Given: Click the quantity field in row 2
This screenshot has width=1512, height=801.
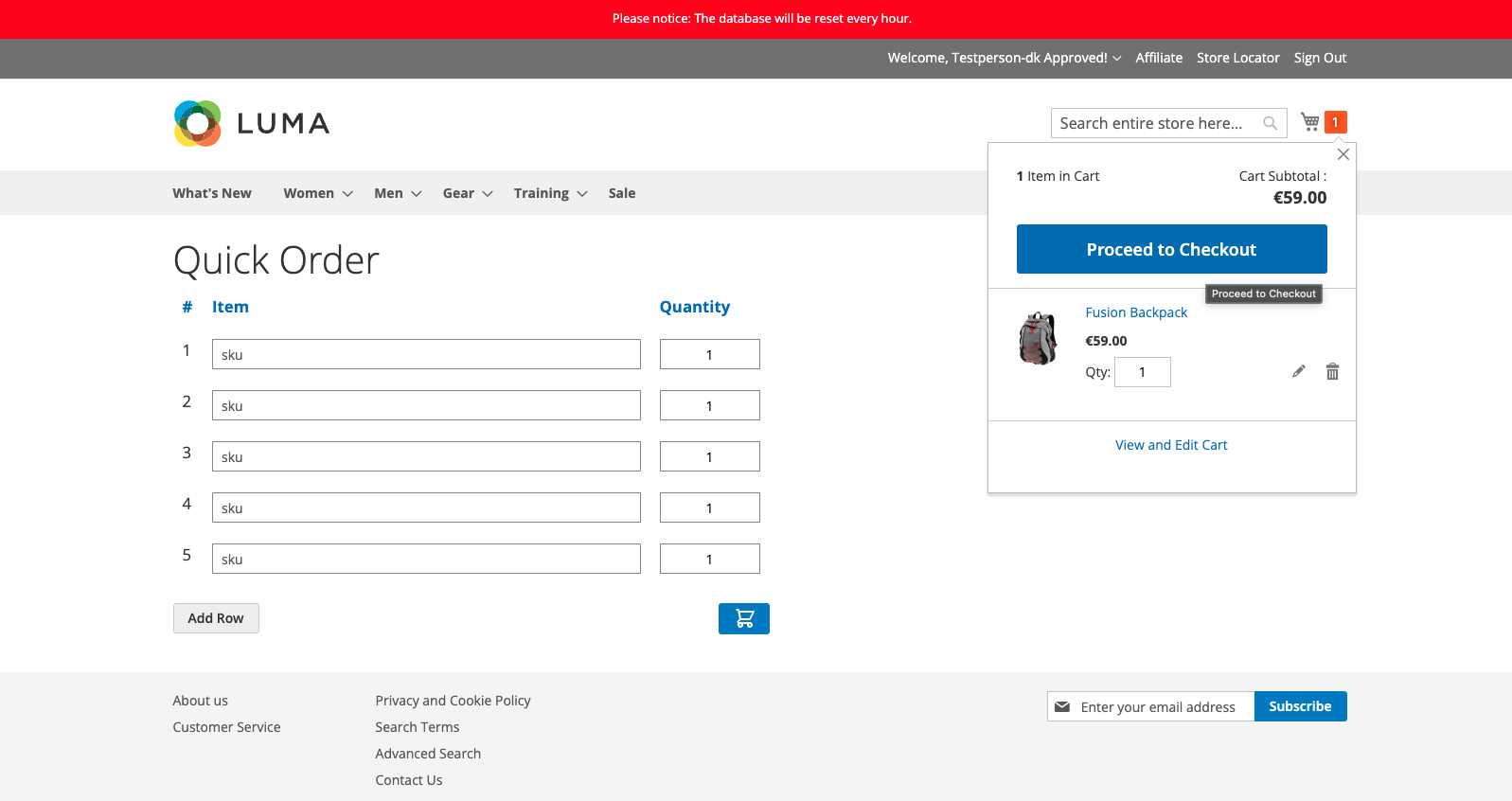Looking at the screenshot, I should pos(710,405).
